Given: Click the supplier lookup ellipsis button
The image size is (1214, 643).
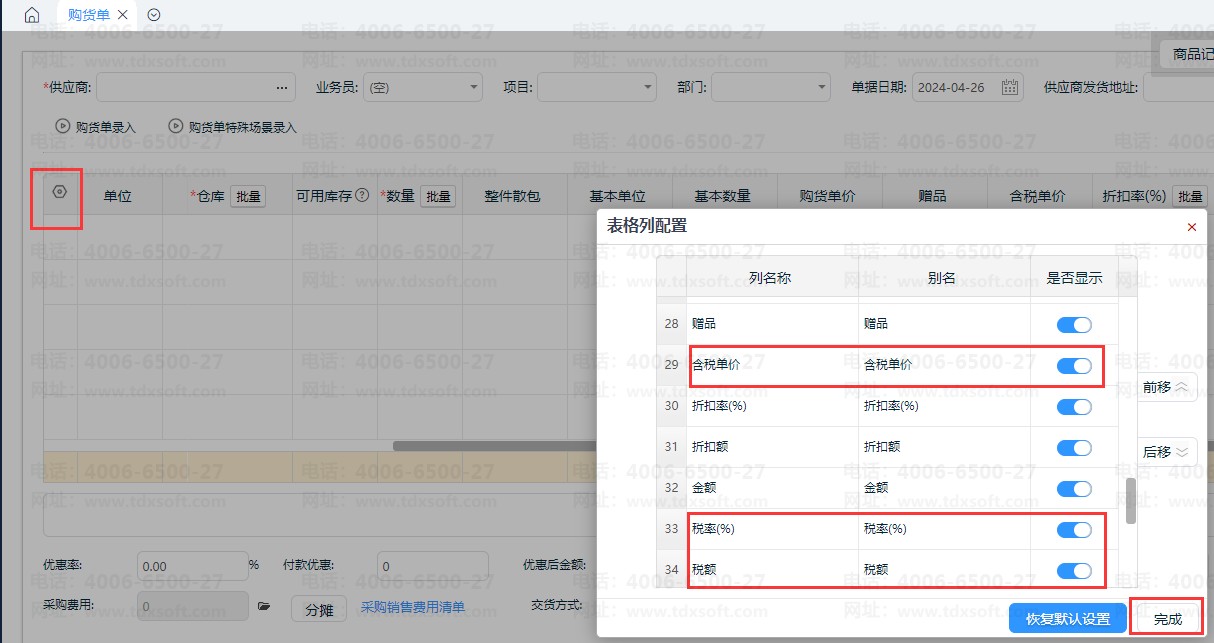Looking at the screenshot, I should click(282, 88).
